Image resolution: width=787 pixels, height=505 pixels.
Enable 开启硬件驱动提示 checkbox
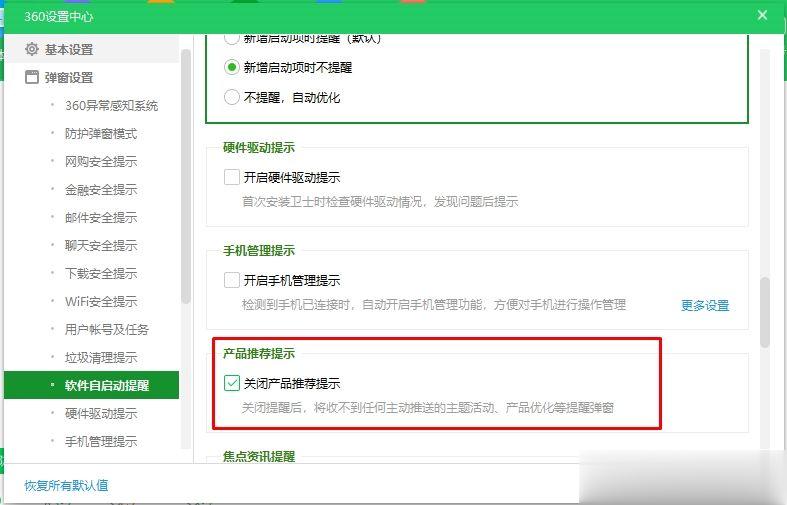click(x=231, y=177)
